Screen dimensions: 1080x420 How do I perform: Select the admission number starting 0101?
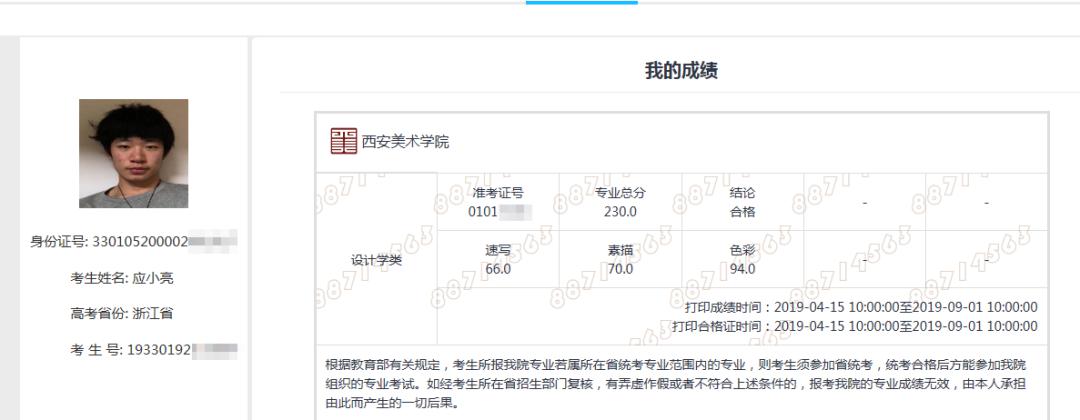coord(499,212)
